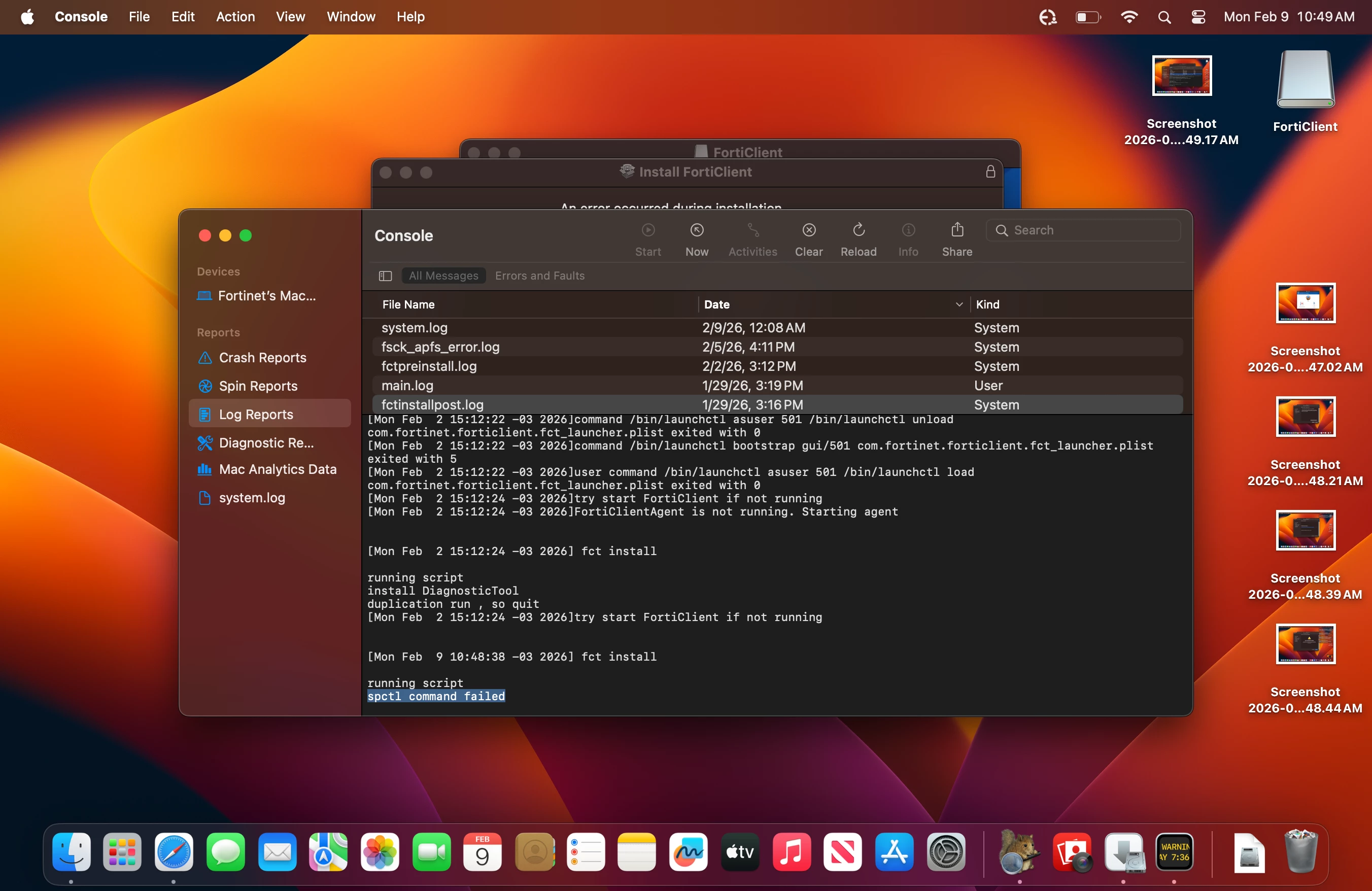Open App Store from the Dock

(894, 852)
